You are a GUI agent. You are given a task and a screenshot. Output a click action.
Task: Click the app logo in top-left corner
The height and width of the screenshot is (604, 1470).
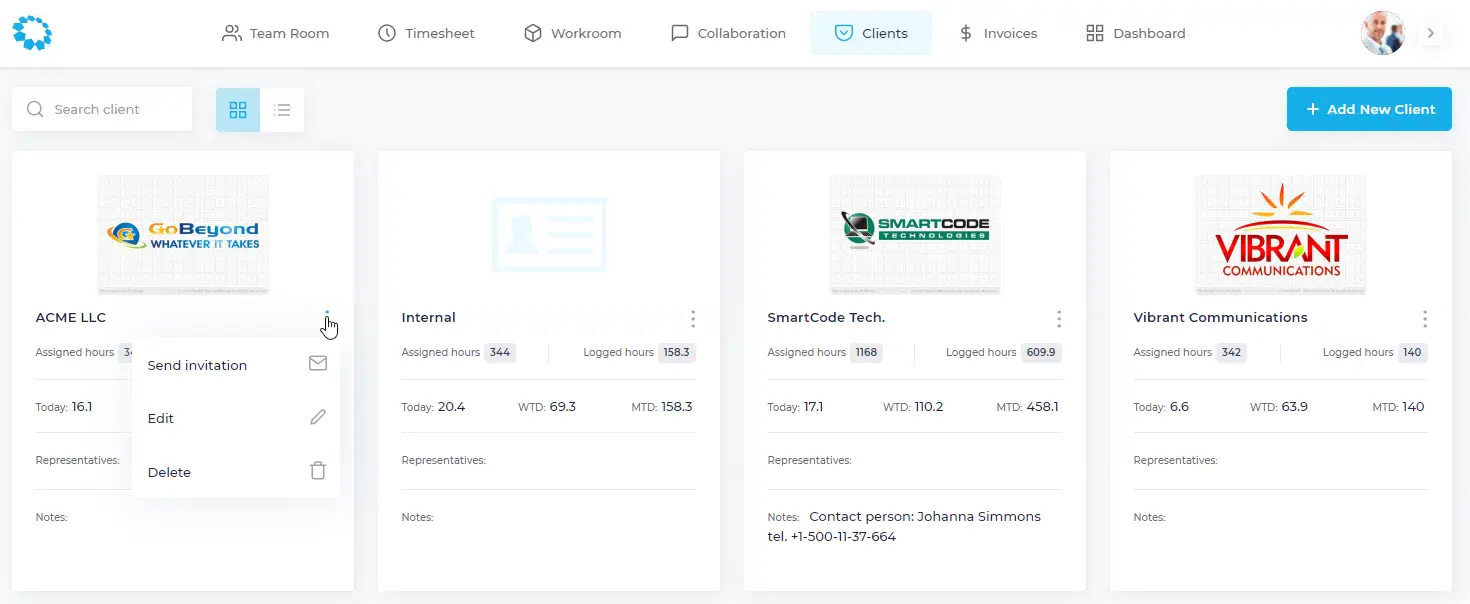pos(32,33)
